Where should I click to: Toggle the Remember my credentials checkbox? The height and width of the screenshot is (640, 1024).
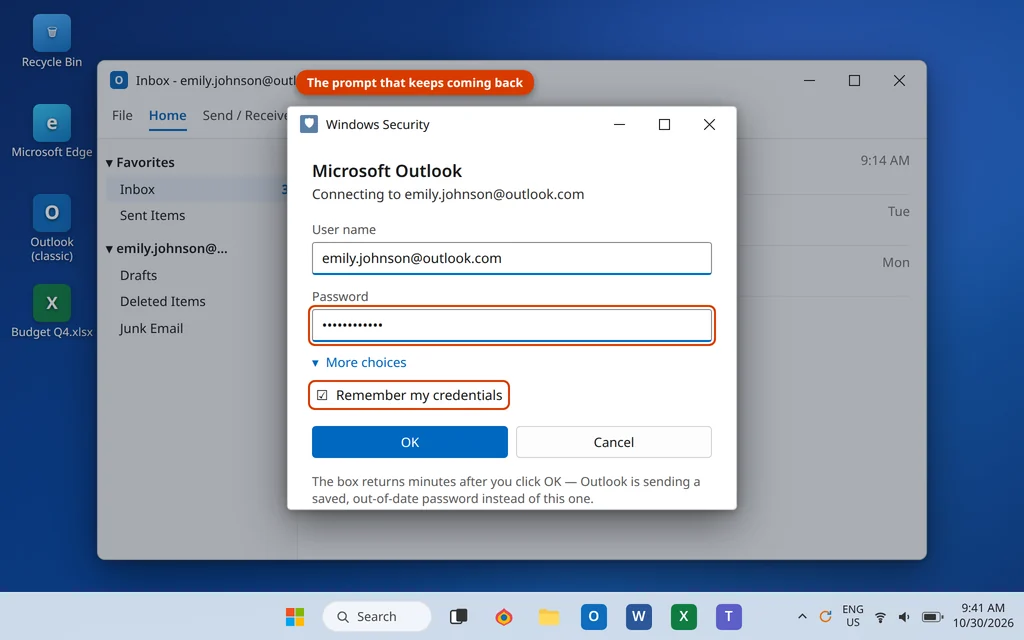tap(322, 395)
